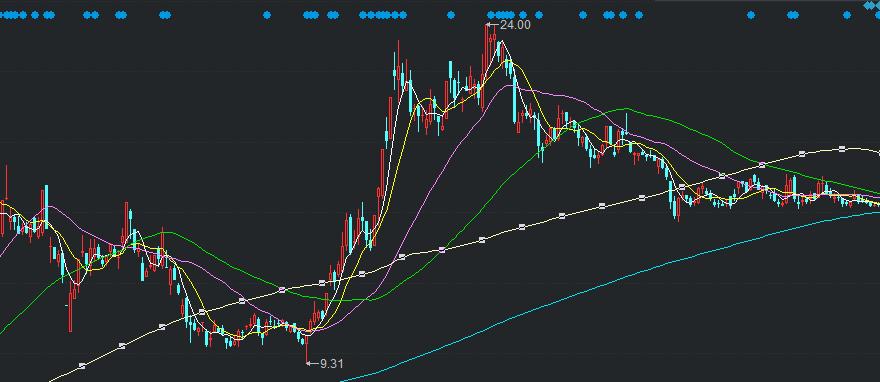Select the first blue dot at top-left edge
The image size is (880, 382).
(x=2, y=15)
